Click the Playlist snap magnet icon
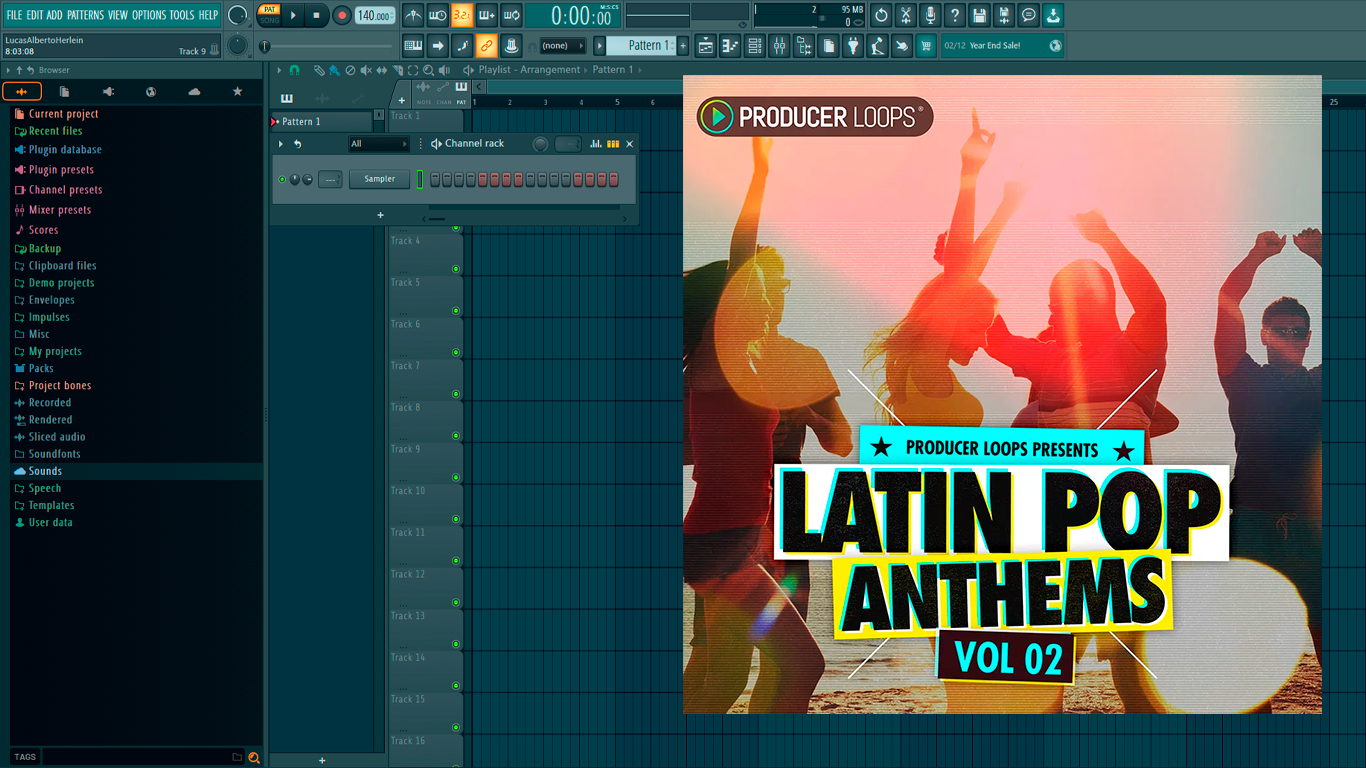The image size is (1366, 768). [x=294, y=70]
